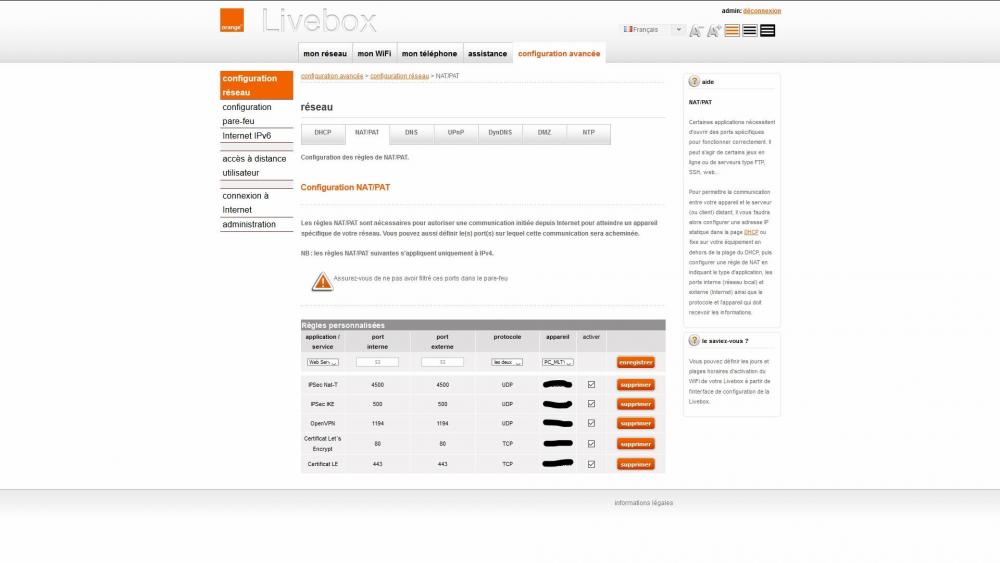The image size is (1000, 563).
Task: Uncheck activer for IPSec Nat-T rule
Action: tap(591, 384)
